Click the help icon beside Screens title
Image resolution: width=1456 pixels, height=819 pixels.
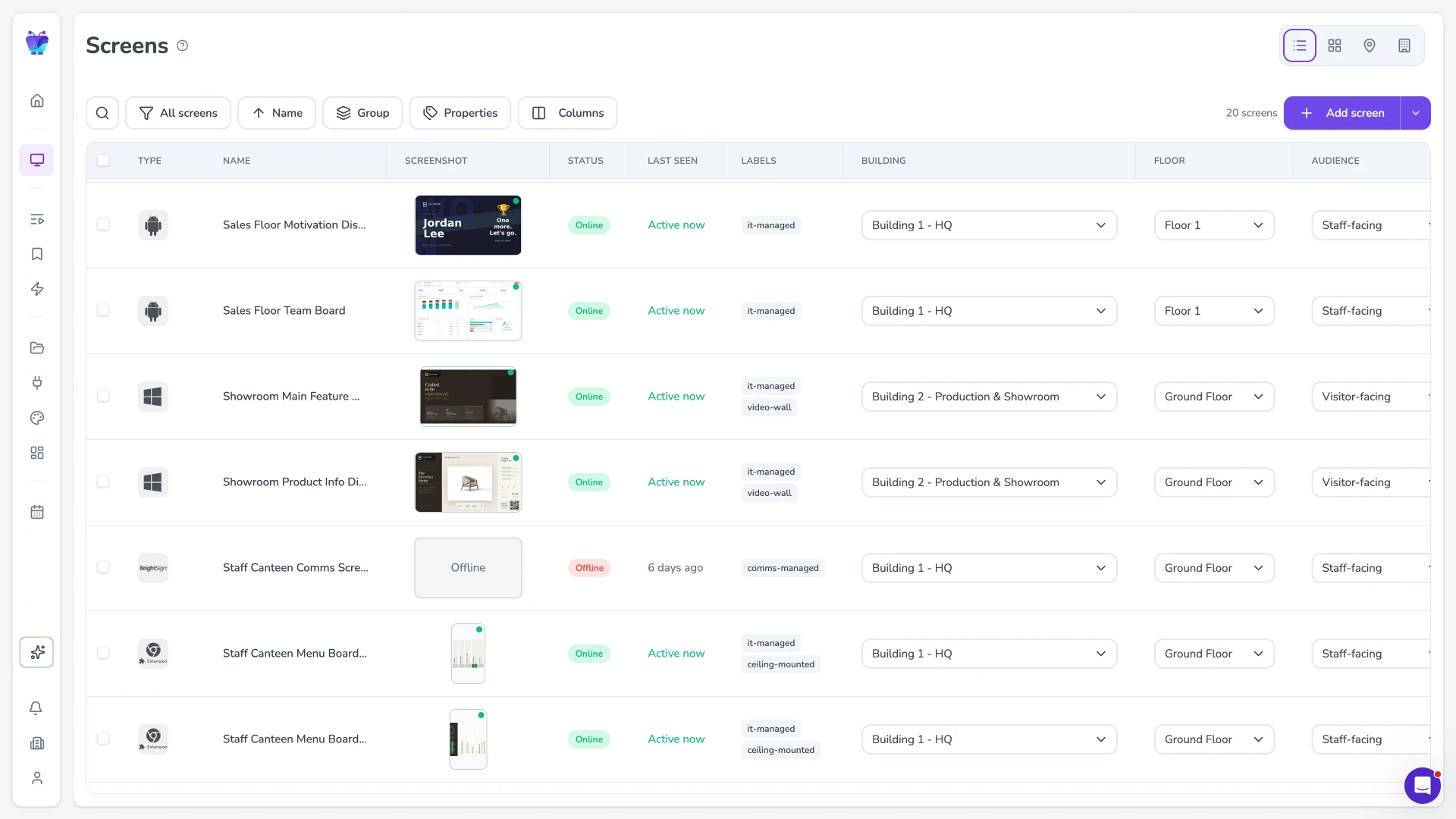[182, 45]
